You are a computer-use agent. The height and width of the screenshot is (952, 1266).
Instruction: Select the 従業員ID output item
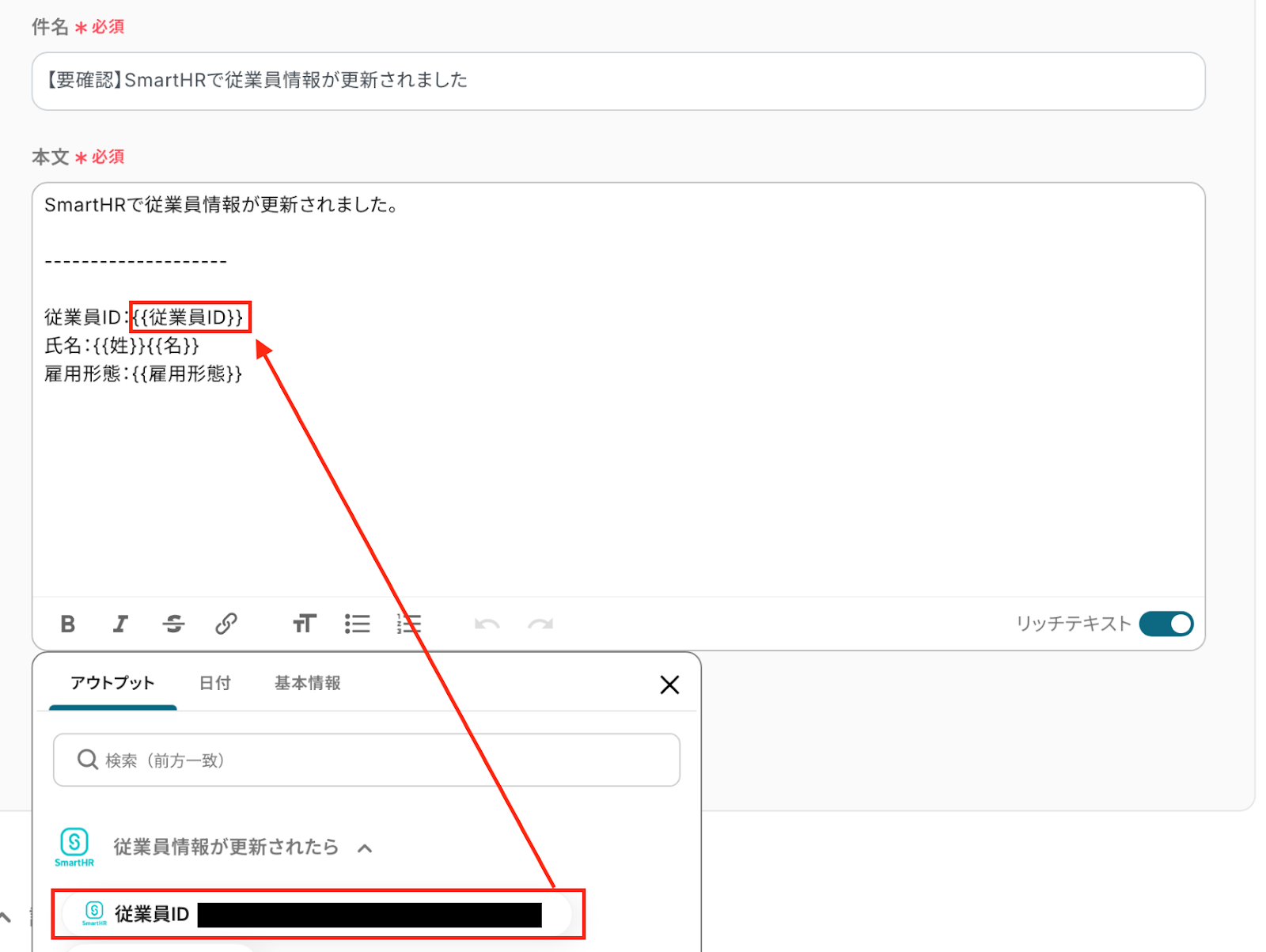tap(317, 914)
